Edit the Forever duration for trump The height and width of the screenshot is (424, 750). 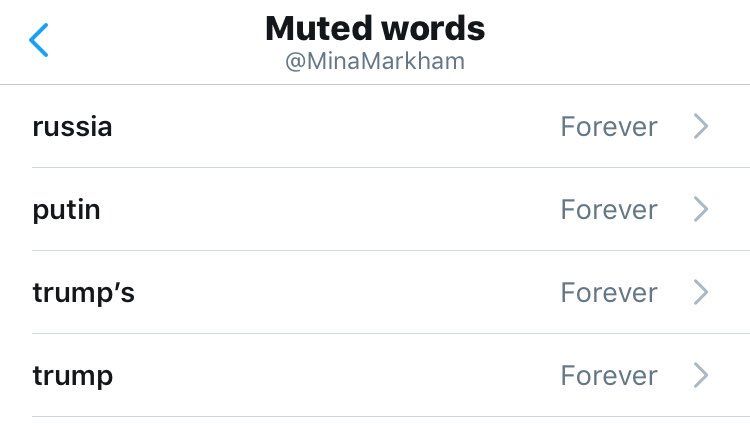tap(608, 376)
